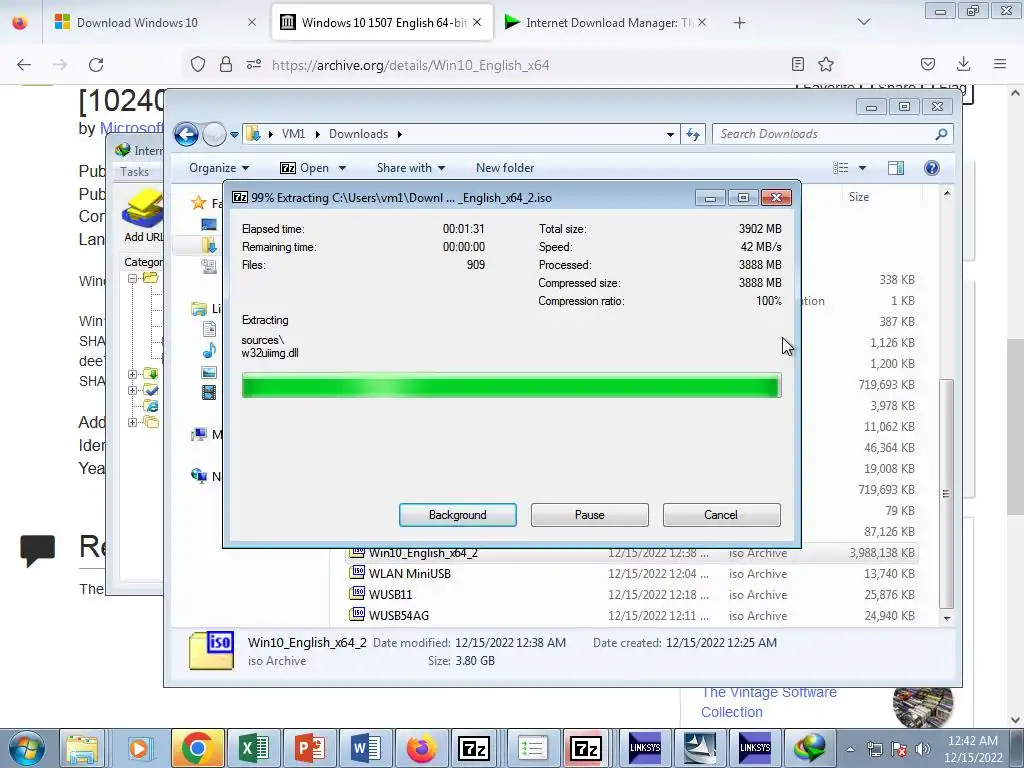Show hidden system tray icons arrow
Screen dimensions: 1024x768
(850, 749)
